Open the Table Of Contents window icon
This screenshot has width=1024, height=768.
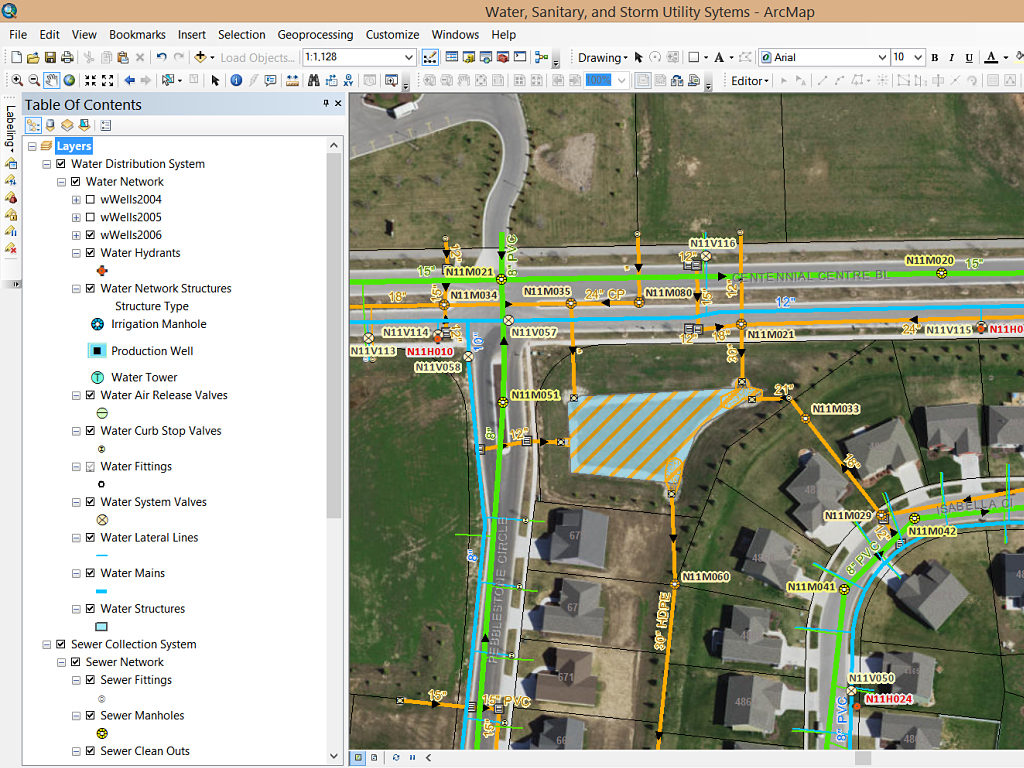[x=451, y=57]
